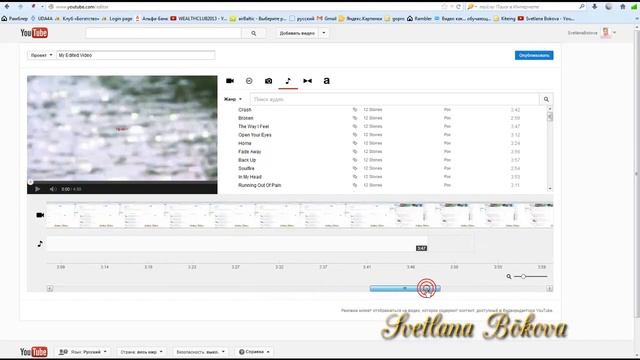Select the track Fade Away

[x=249, y=152]
